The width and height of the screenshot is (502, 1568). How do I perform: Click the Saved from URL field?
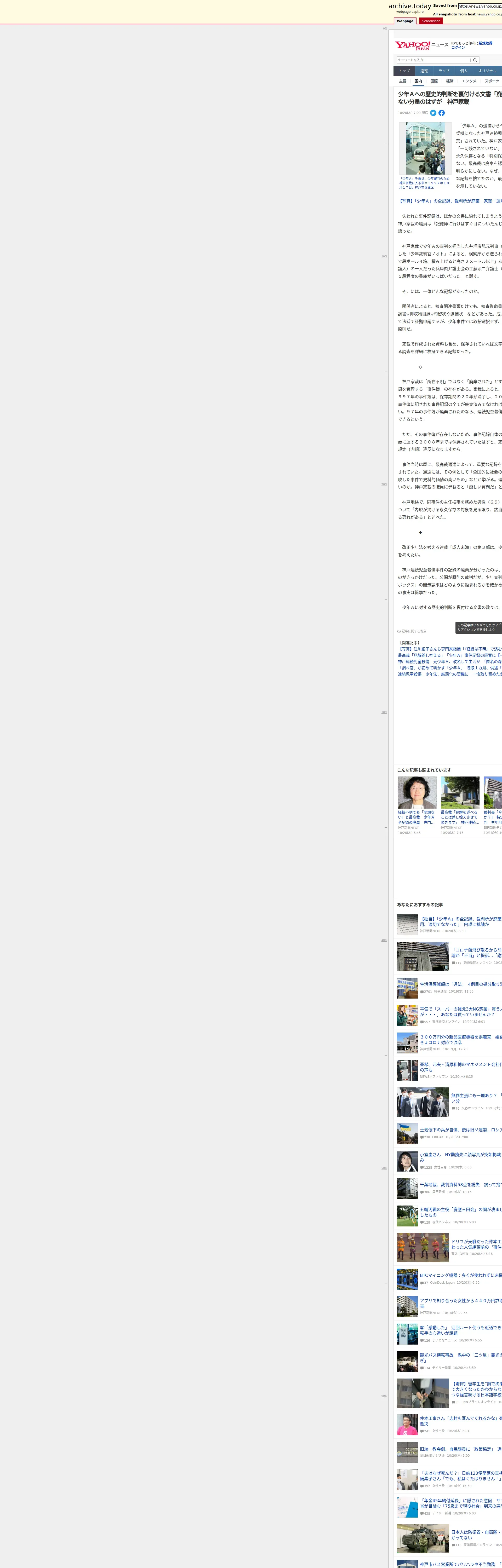click(x=480, y=6)
